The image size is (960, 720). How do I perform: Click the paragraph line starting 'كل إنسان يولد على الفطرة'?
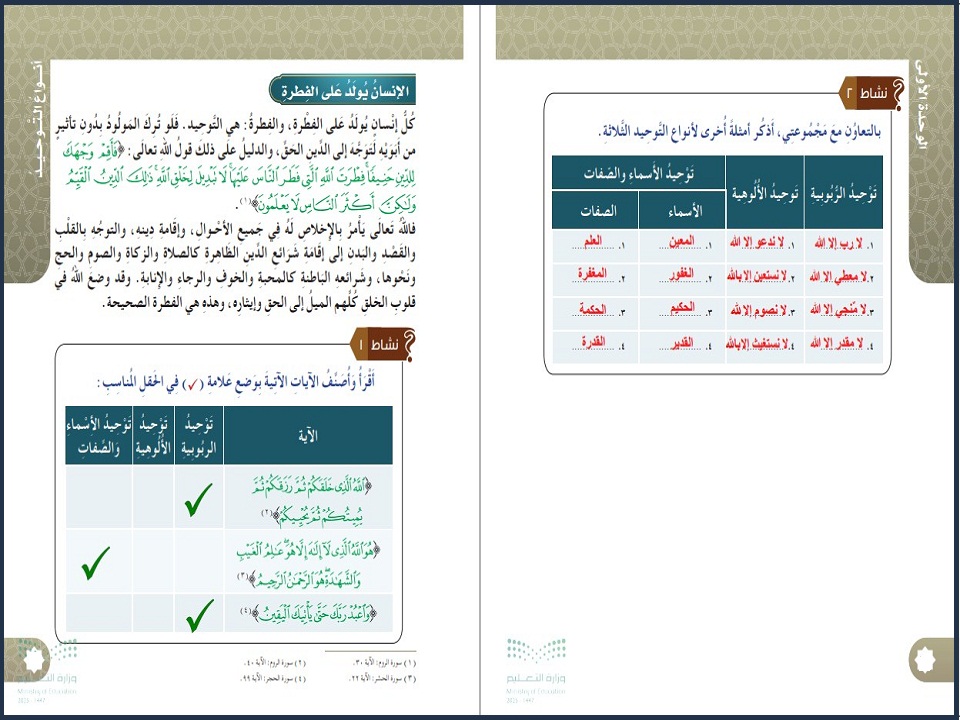[x=234, y=126]
